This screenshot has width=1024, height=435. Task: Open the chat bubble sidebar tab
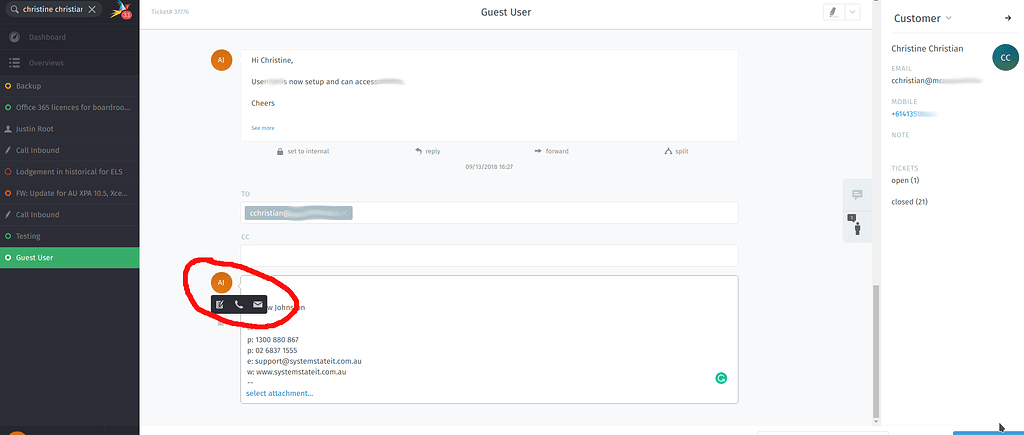[857, 195]
